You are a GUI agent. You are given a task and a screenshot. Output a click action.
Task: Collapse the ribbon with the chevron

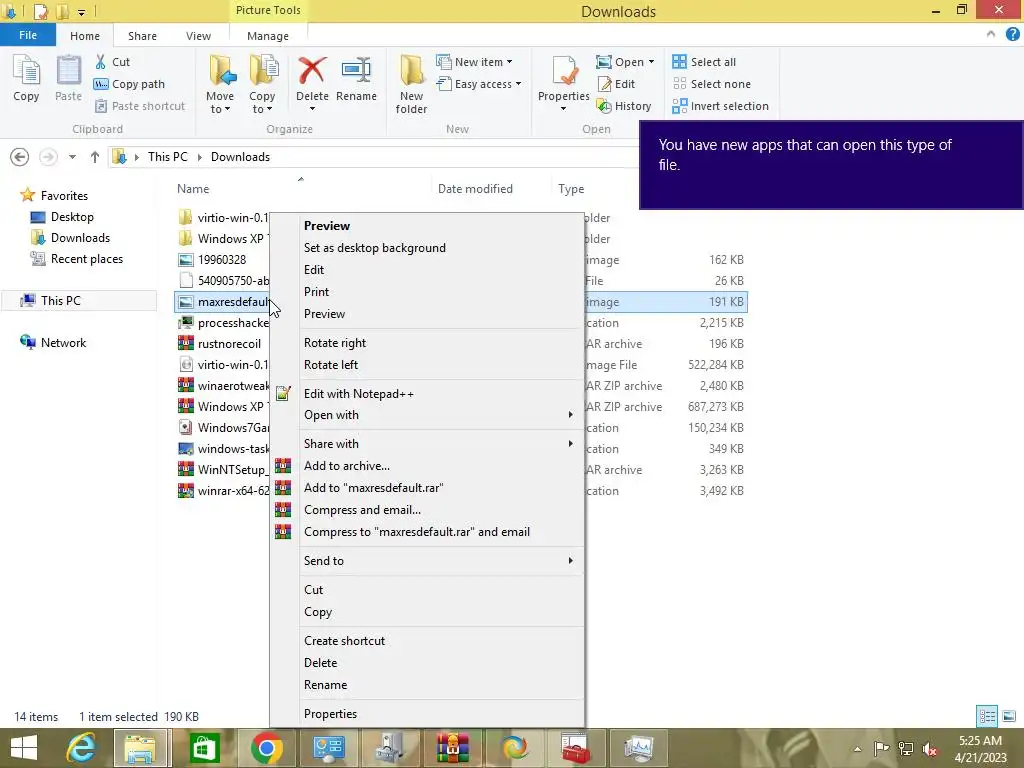click(991, 35)
